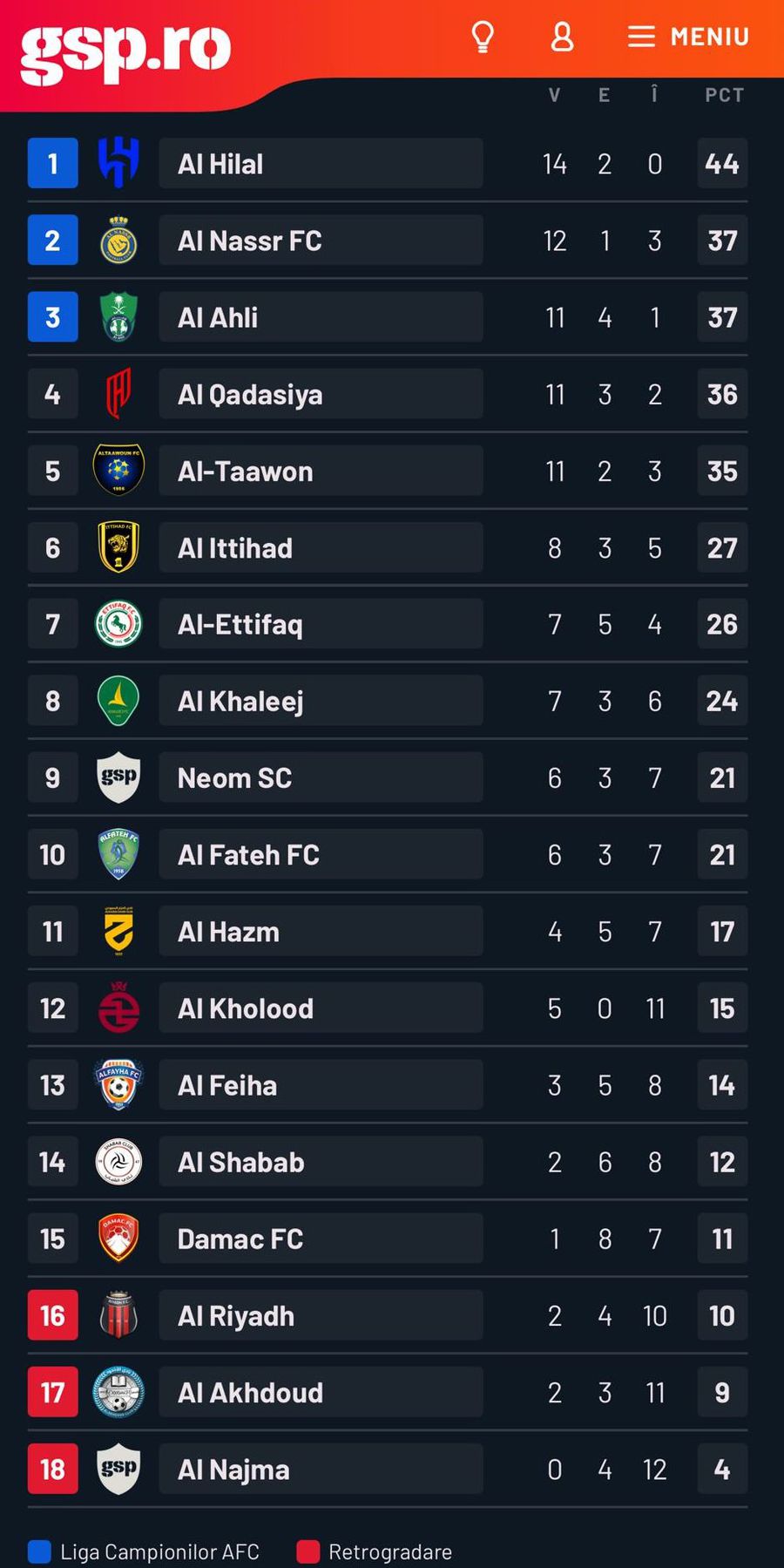The height and width of the screenshot is (1568, 784).
Task: Open the Neom SC team link
Action: coord(235,777)
